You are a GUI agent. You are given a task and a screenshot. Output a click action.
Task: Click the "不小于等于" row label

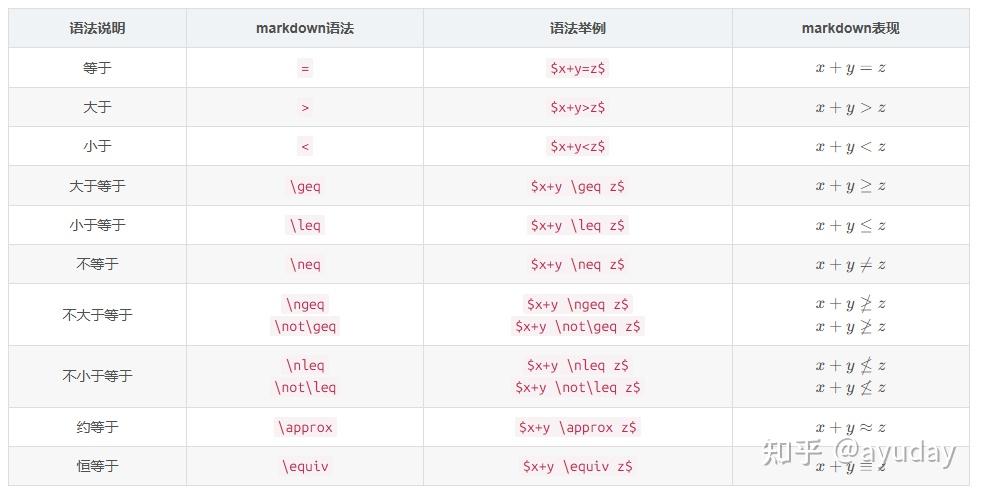(x=97, y=376)
